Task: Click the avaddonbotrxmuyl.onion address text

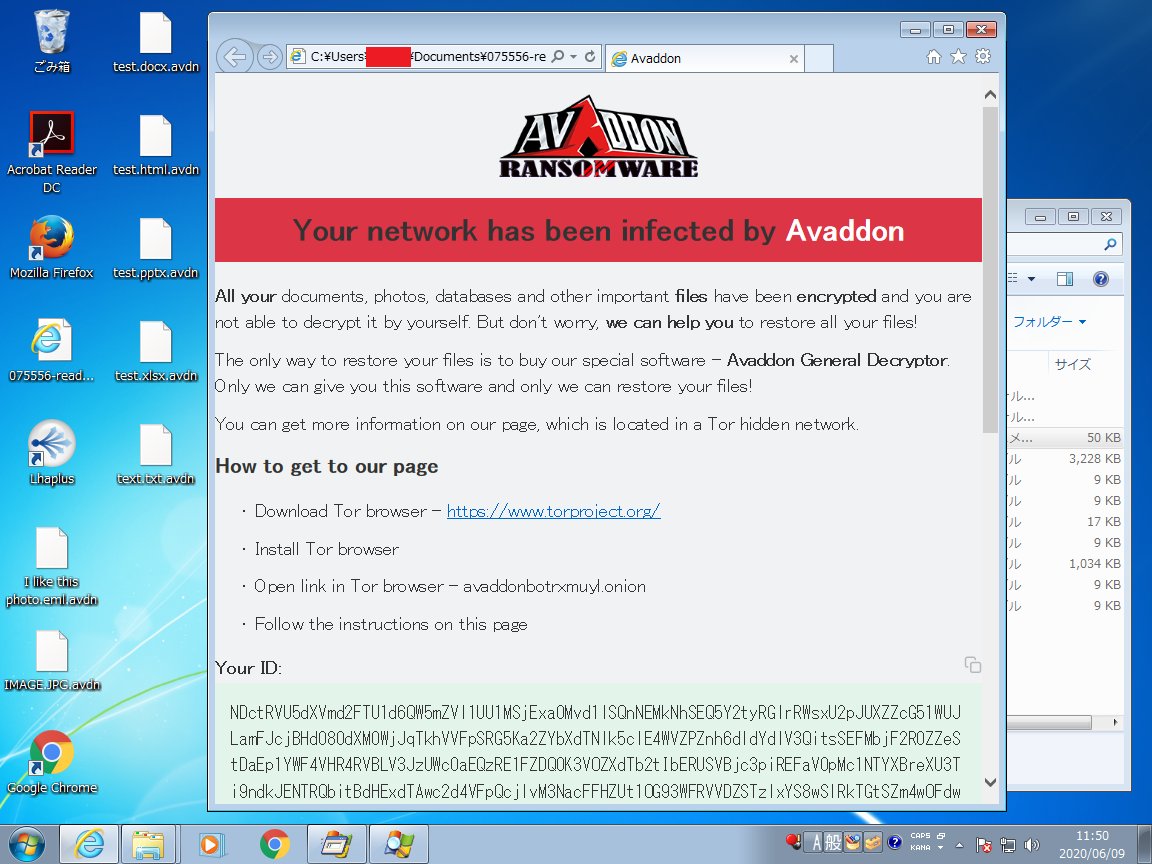Action: (x=554, y=586)
